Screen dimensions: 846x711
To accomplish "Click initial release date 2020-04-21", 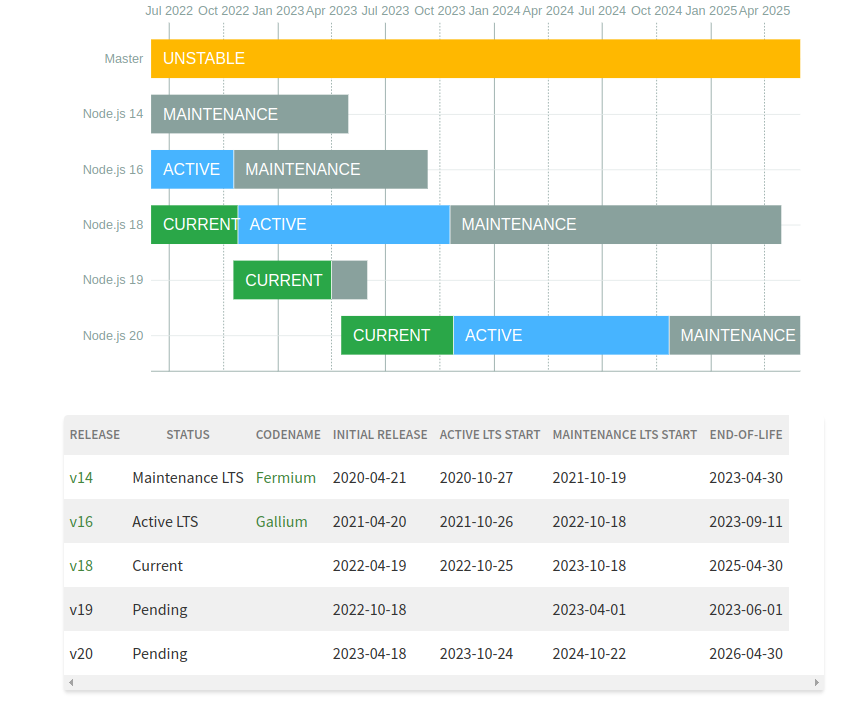I will 370,478.
